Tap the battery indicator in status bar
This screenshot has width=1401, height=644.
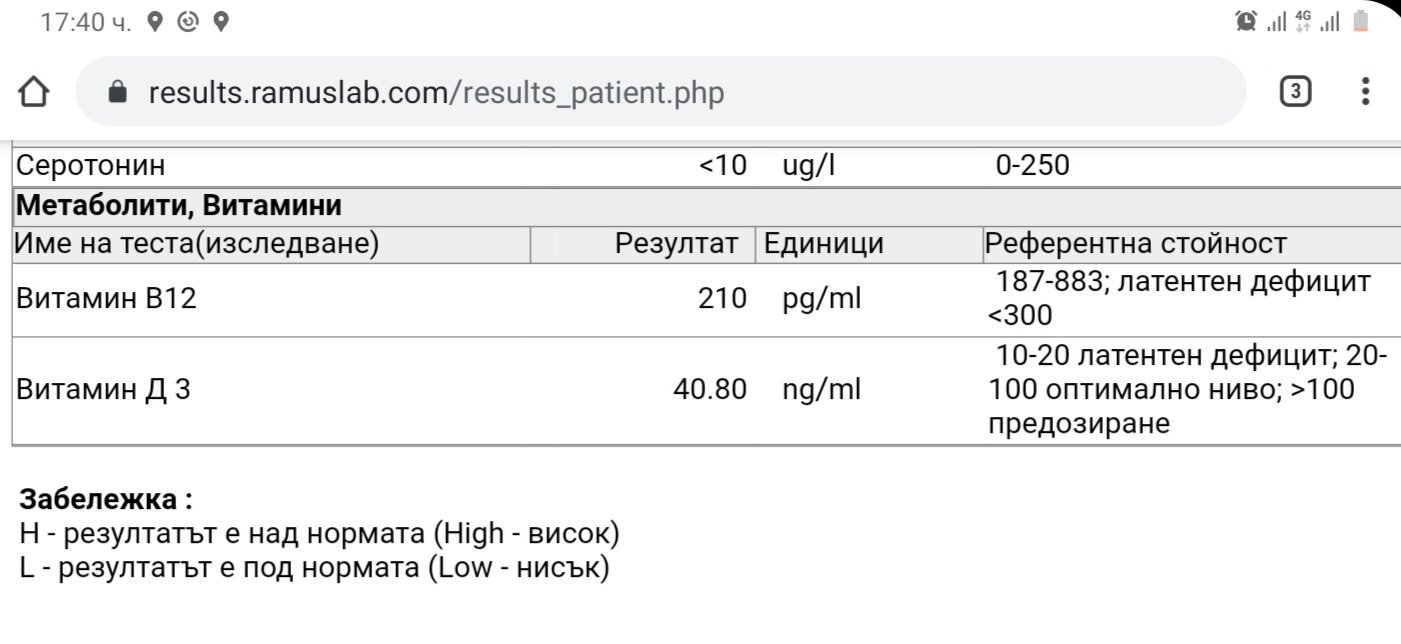point(1360,21)
